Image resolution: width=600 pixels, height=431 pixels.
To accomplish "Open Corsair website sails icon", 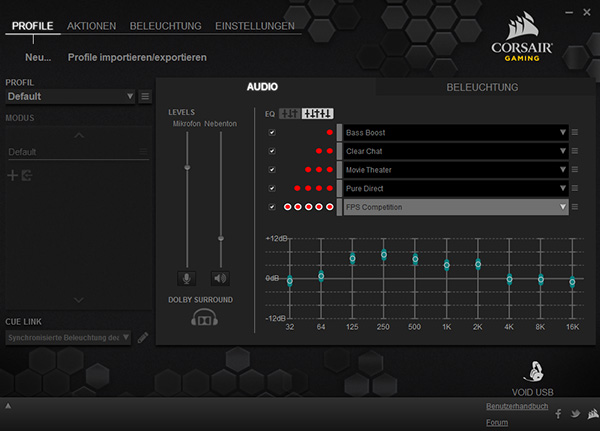I will [593, 414].
